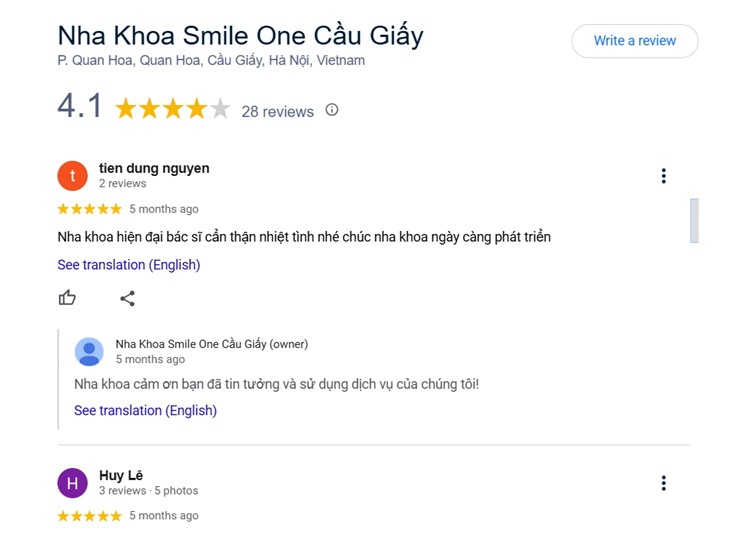Click the owner's blue profile avatar

90,351
